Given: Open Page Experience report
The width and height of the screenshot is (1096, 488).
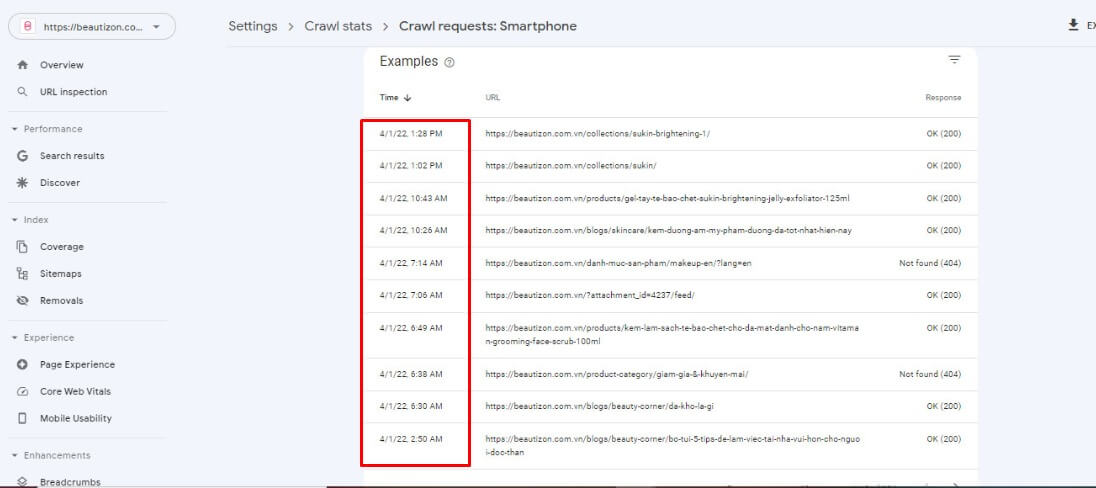Looking at the screenshot, I should pyautogui.click(x=77, y=364).
